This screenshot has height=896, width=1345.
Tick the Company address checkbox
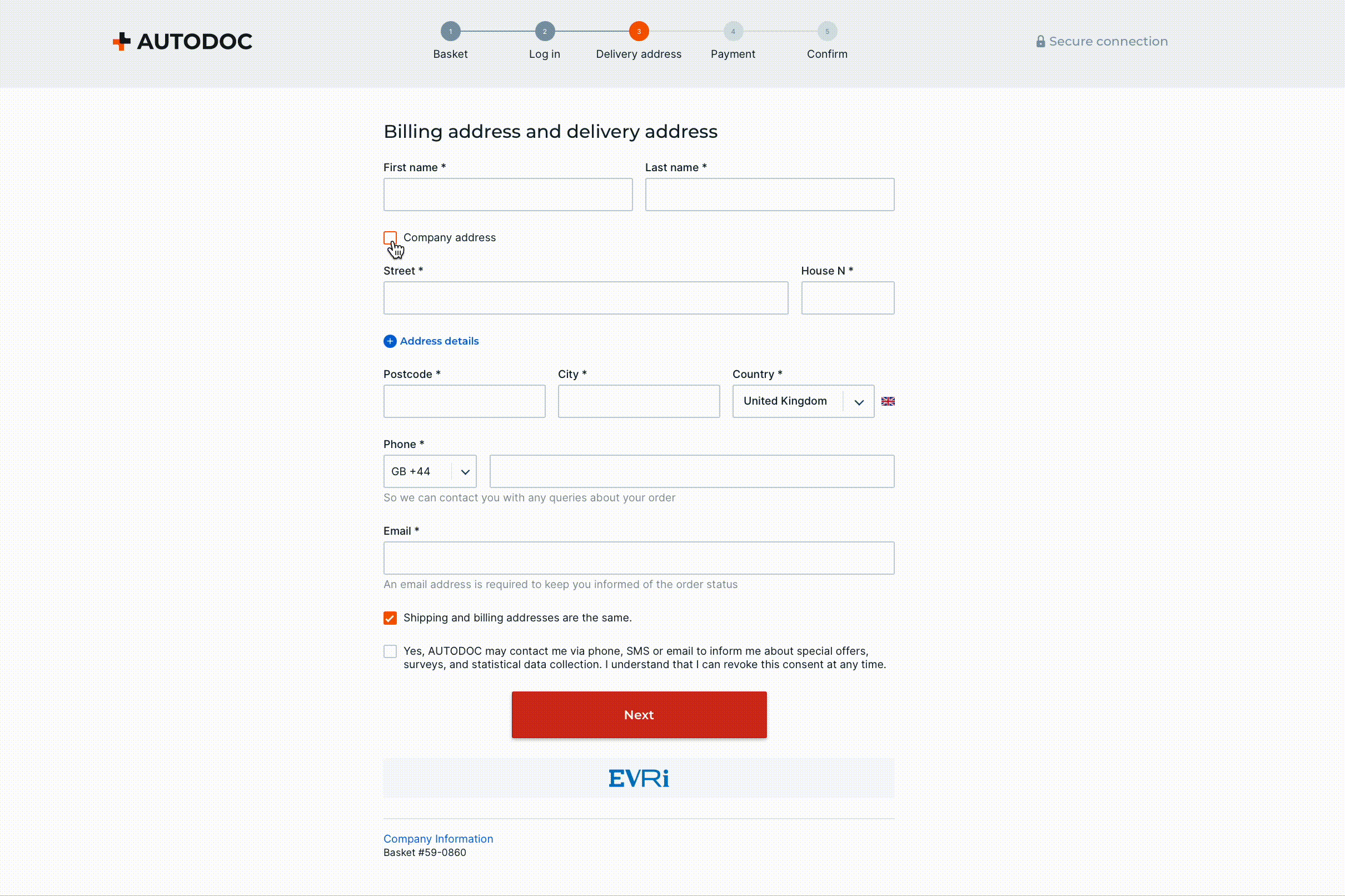click(390, 238)
